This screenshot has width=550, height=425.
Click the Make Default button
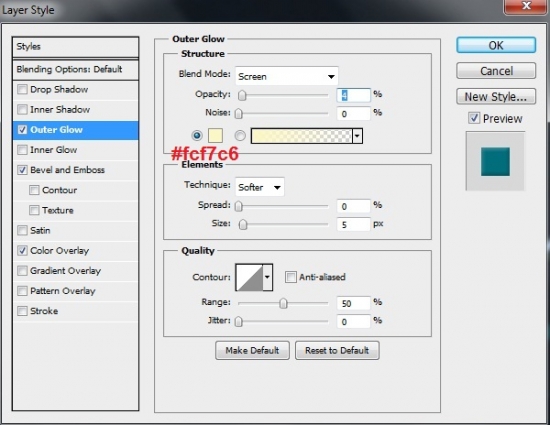coord(252,350)
